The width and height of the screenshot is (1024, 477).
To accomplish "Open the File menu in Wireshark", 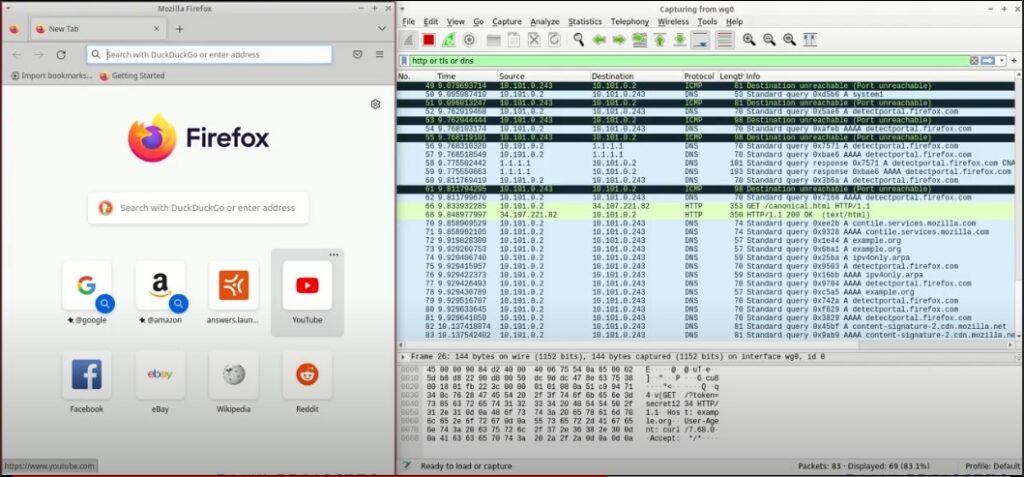I will pos(409,22).
